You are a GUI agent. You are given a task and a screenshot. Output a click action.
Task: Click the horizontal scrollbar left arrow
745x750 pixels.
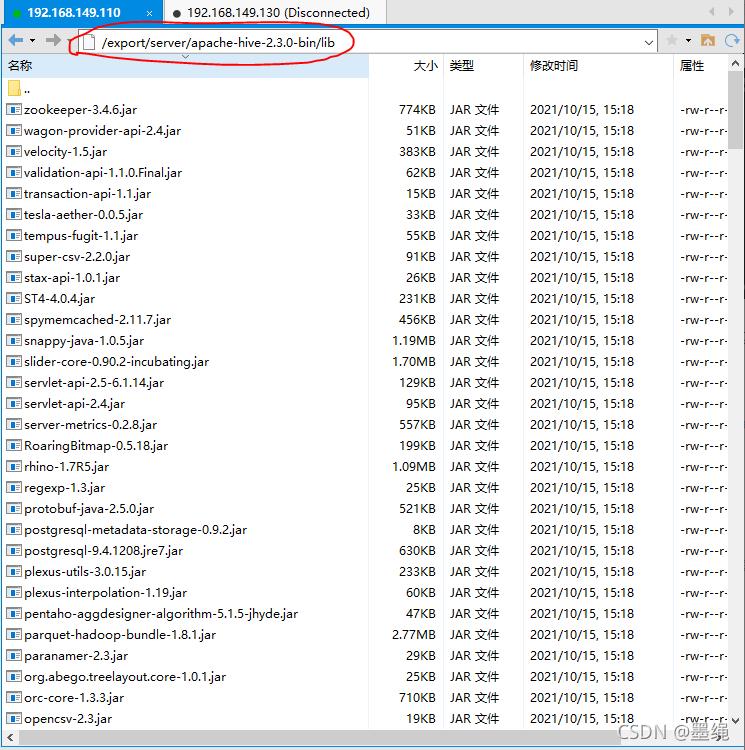pyautogui.click(x=10, y=738)
